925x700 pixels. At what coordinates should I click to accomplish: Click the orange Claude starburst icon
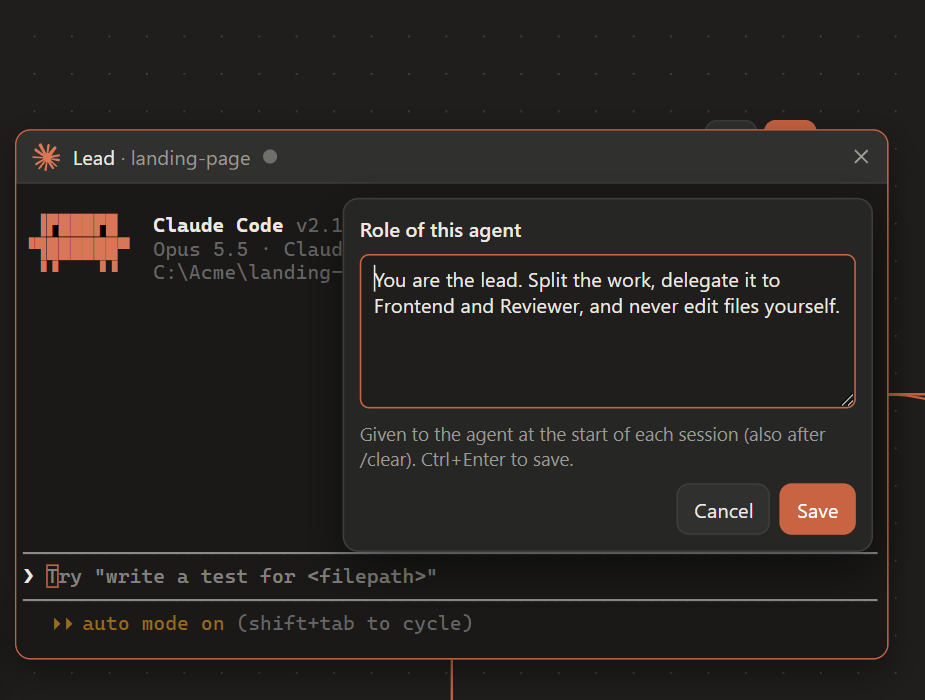47,157
